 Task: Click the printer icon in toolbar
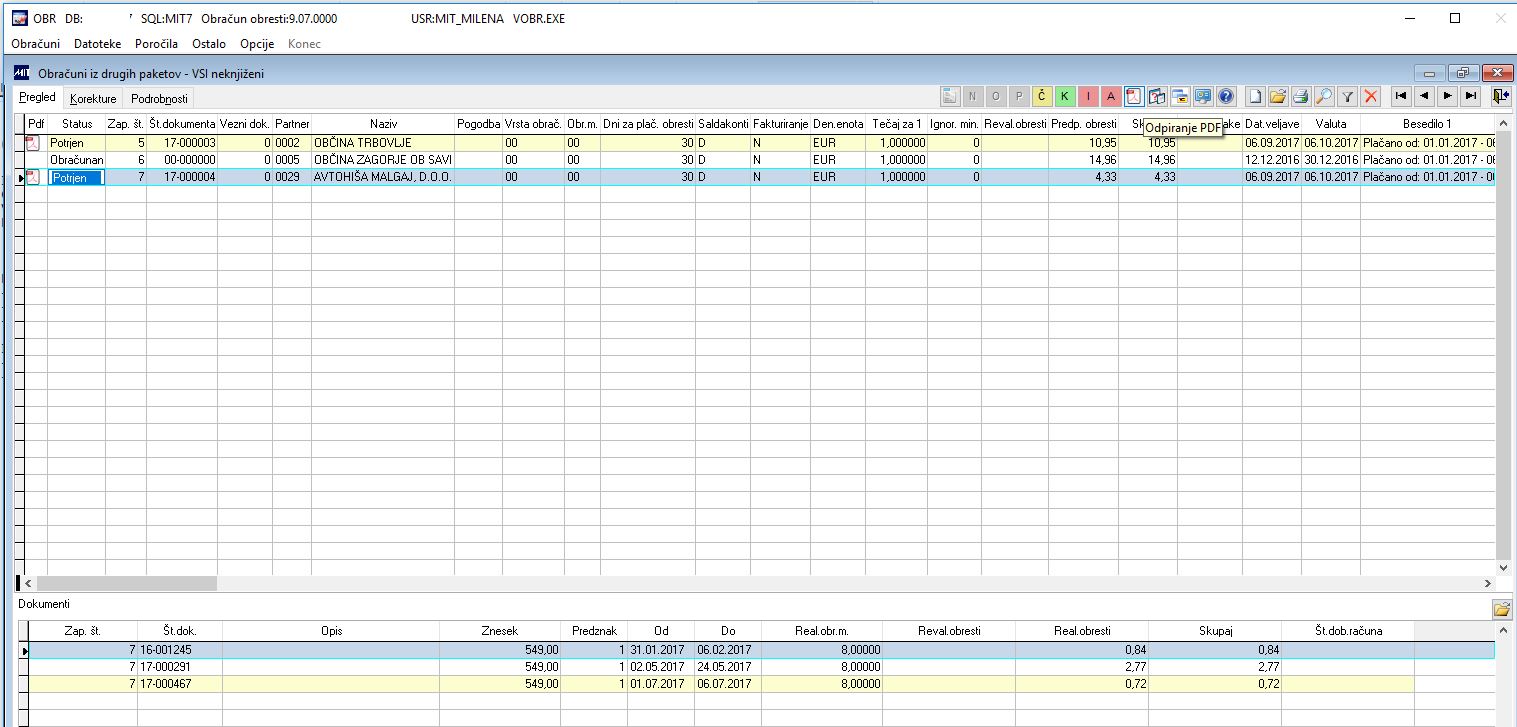coord(1301,96)
